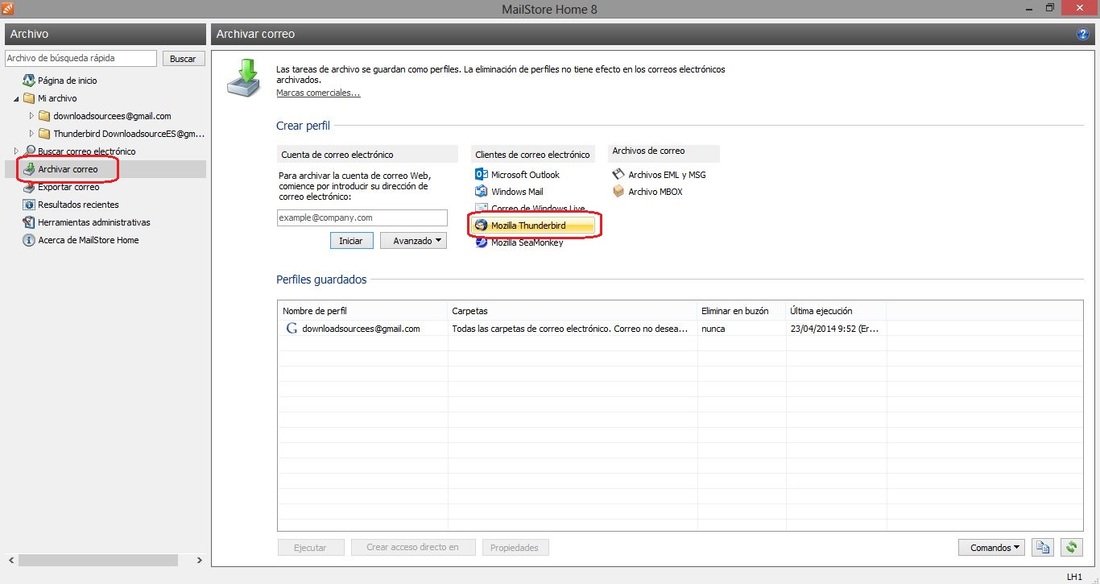
Task: Sort by Eliminar en buzón column
Action: 742,311
